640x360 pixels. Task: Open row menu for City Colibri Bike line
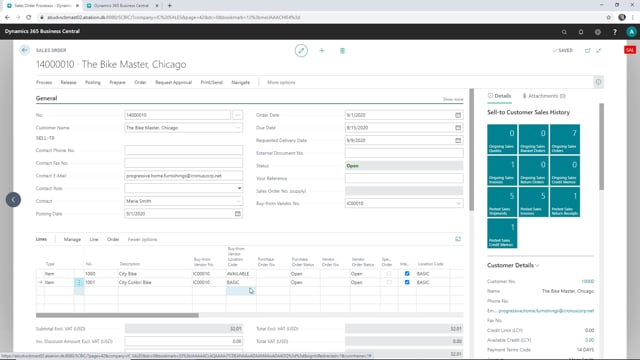(79, 282)
